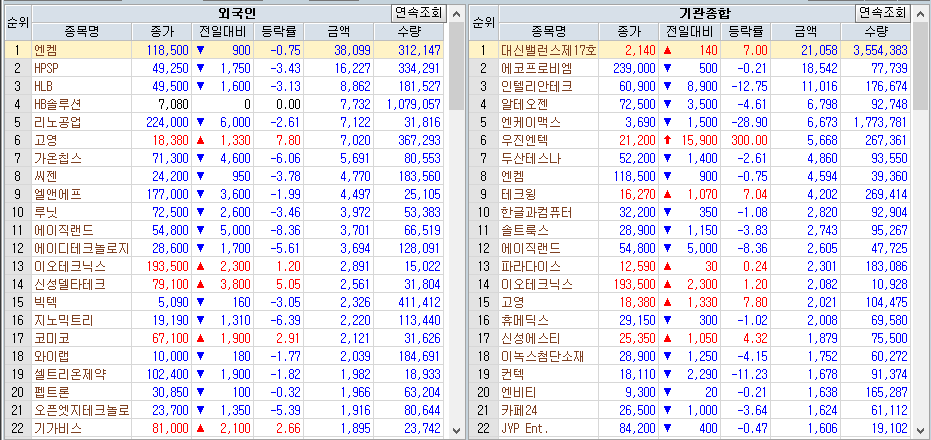
Task: Select 한글과컴퓨터 stock name
Action: (x=536, y=212)
